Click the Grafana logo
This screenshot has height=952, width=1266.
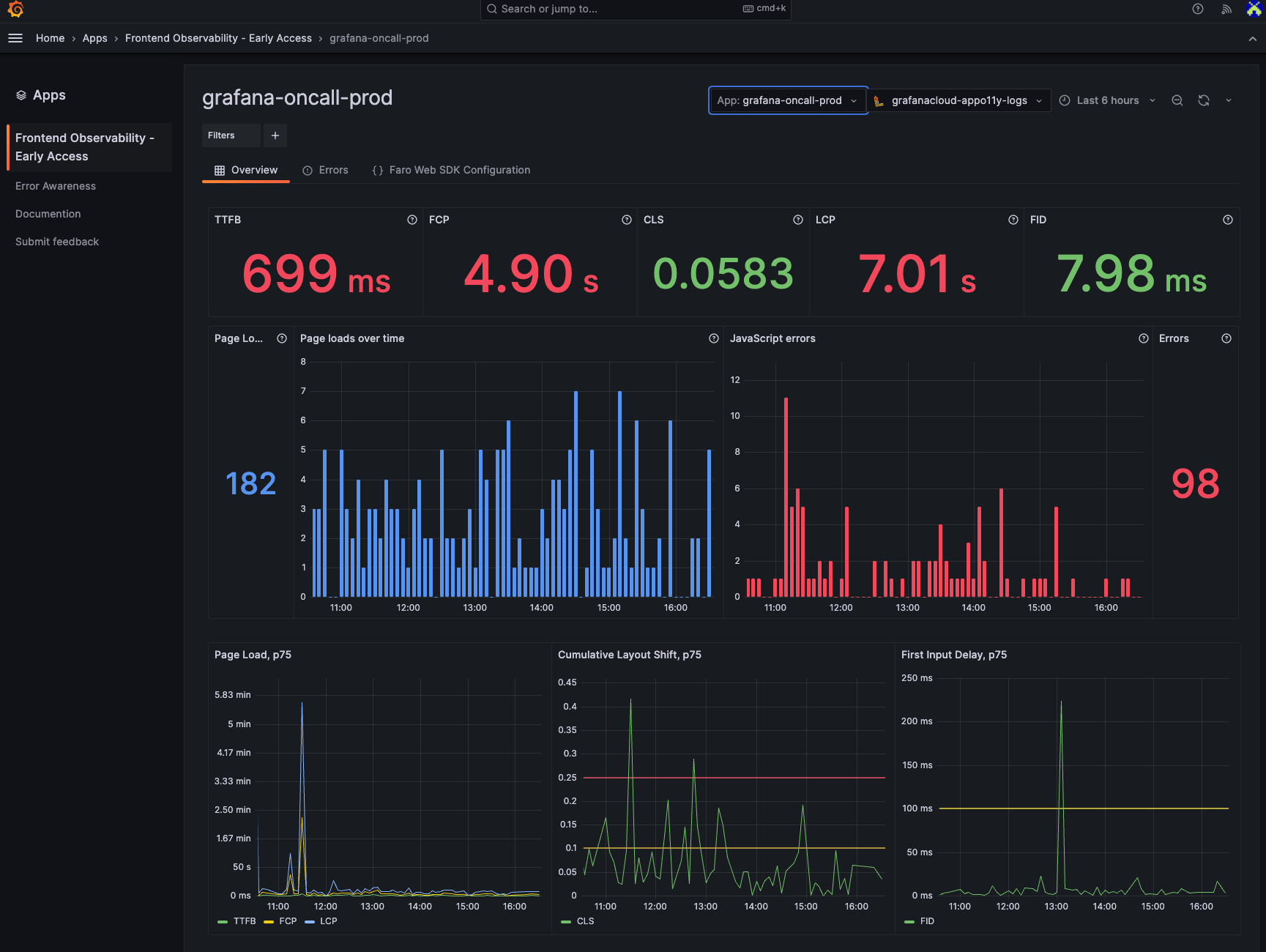click(x=15, y=10)
